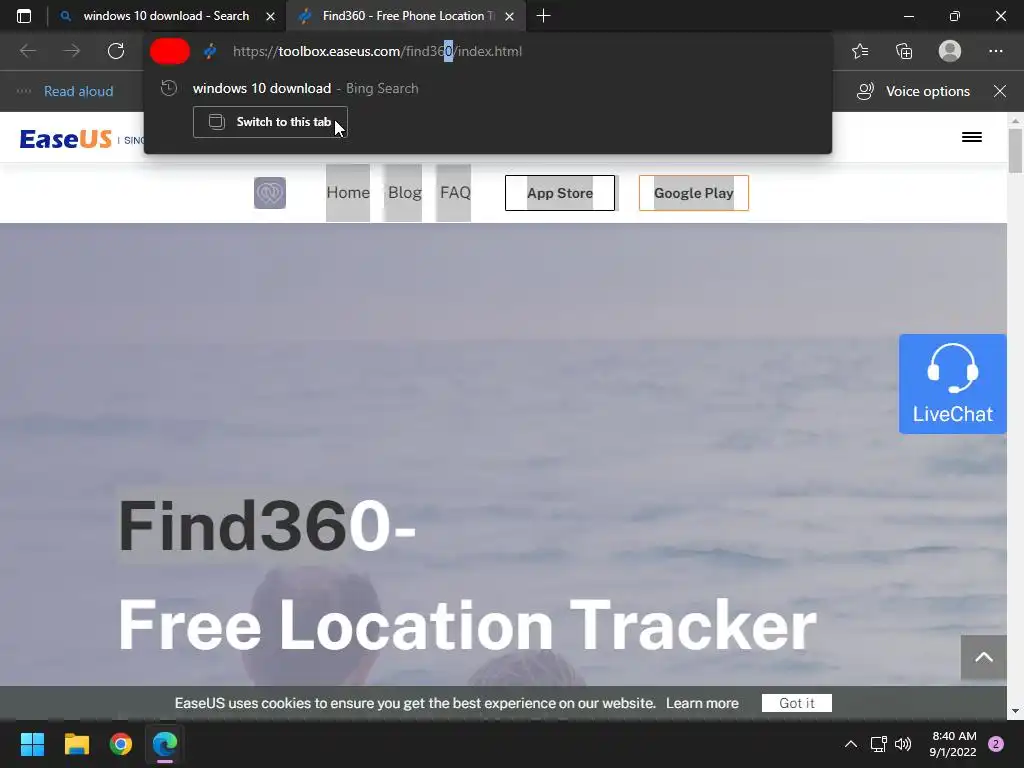
Task: Click the Find360 app logo icon
Action: 270,193
